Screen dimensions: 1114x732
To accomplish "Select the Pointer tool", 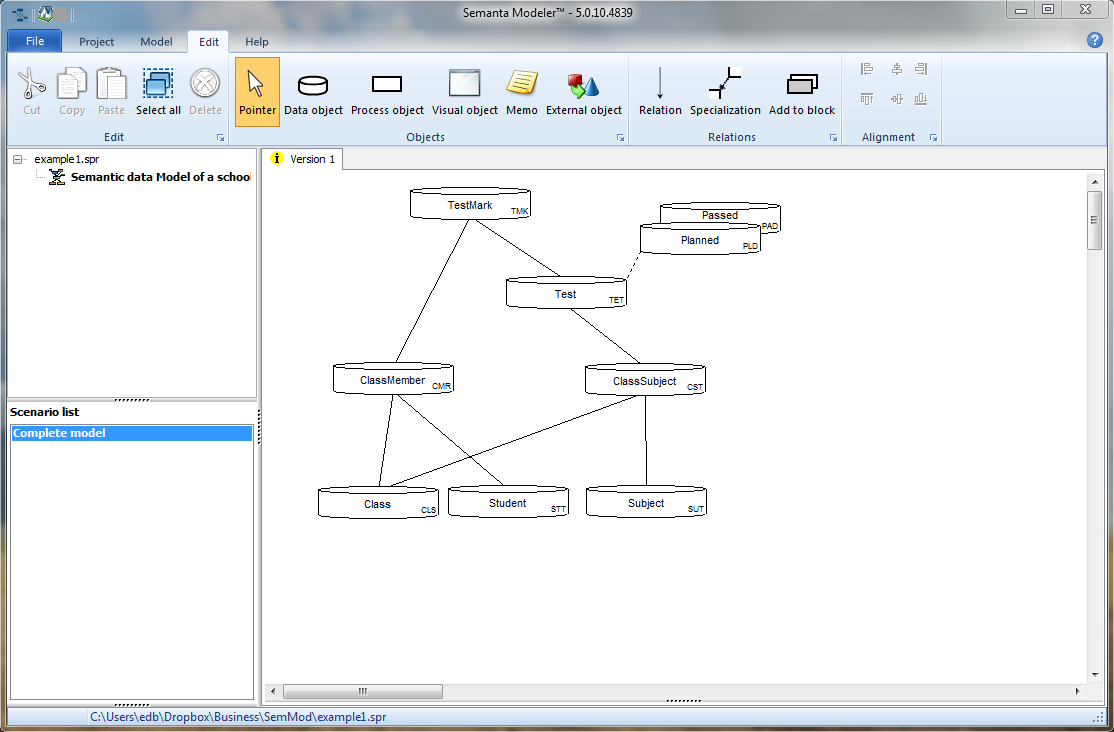I will [257, 92].
